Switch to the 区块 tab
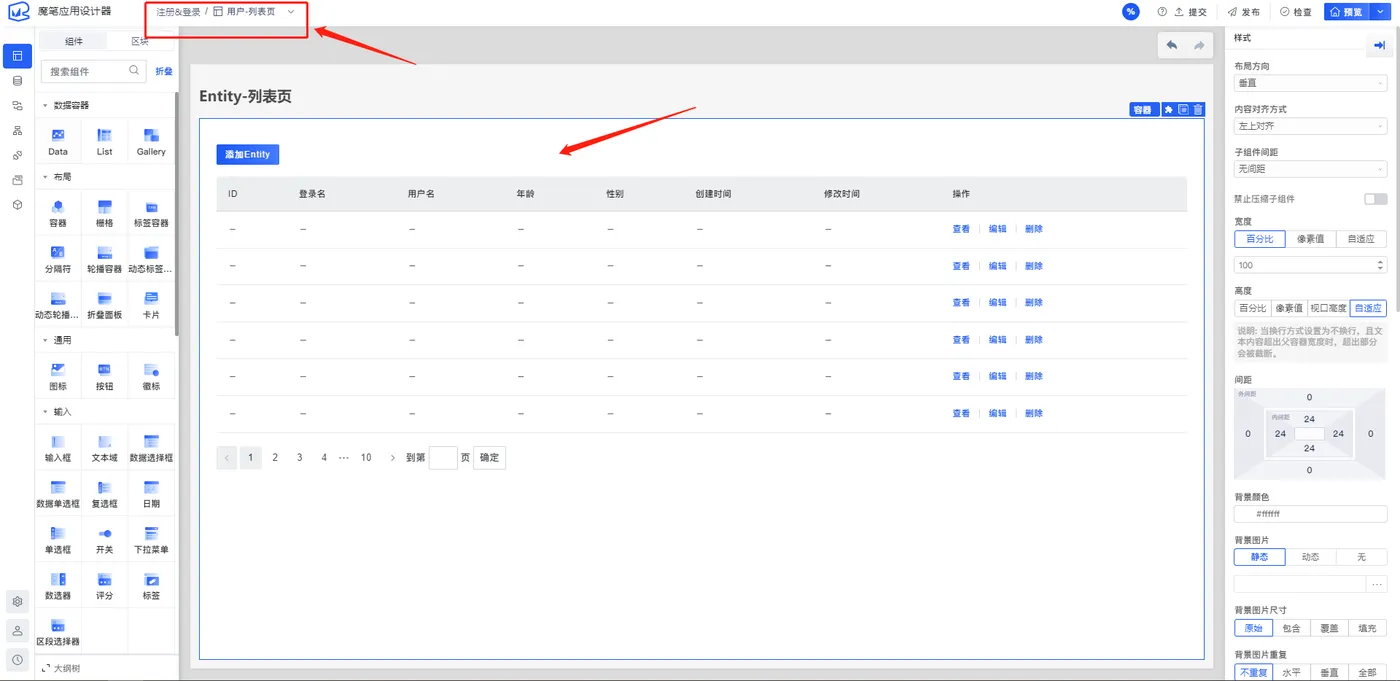 (140, 41)
